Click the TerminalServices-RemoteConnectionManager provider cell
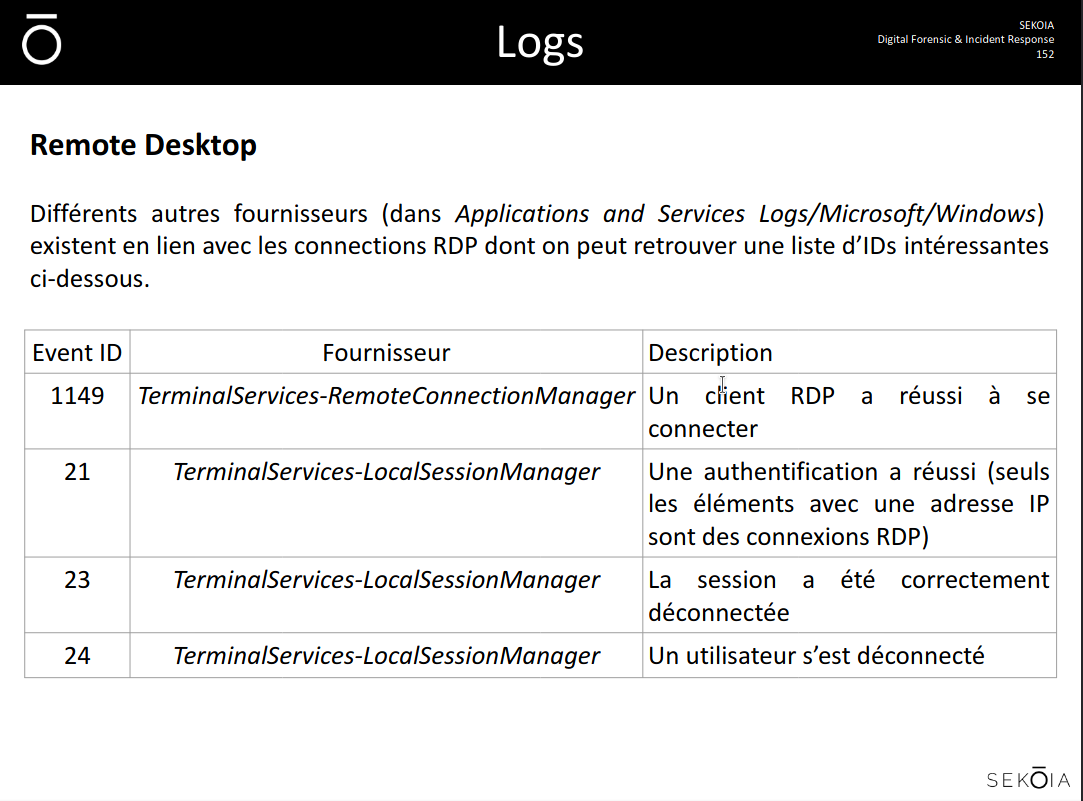The image size is (1083, 801). coord(386,396)
